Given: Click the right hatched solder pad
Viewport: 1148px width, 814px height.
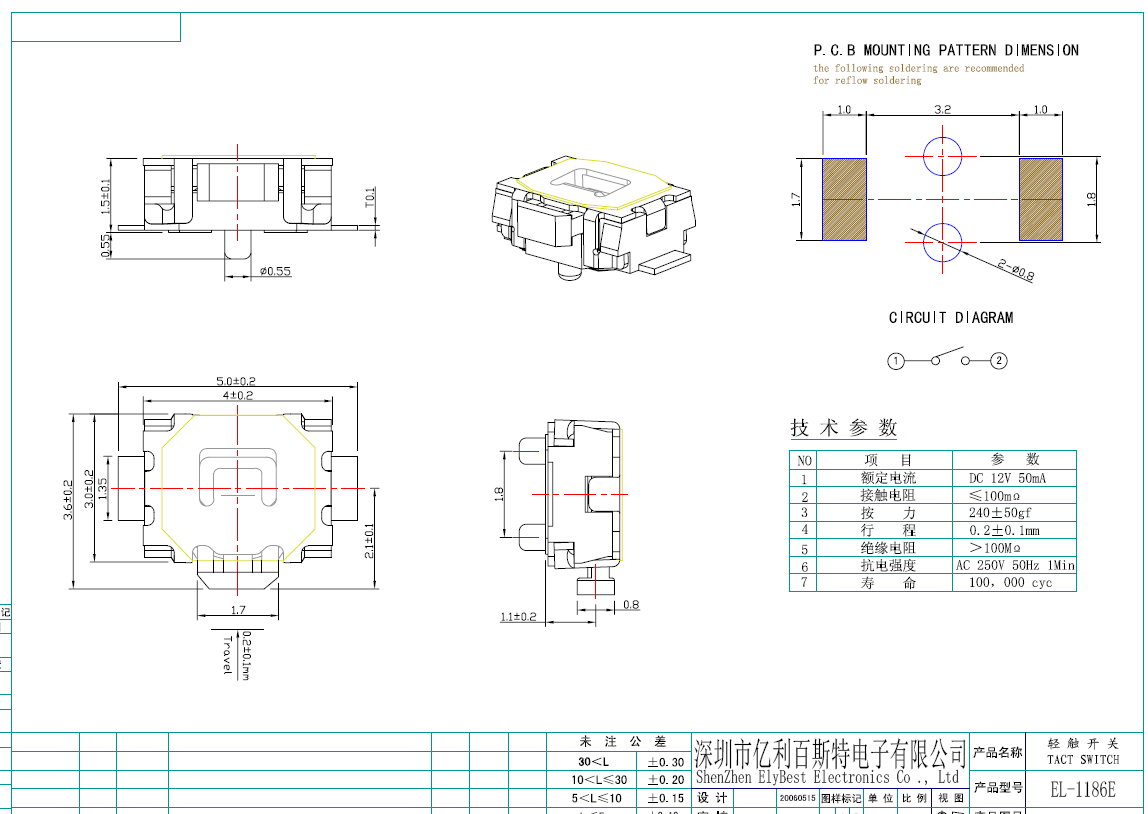Looking at the screenshot, I should coord(1040,199).
